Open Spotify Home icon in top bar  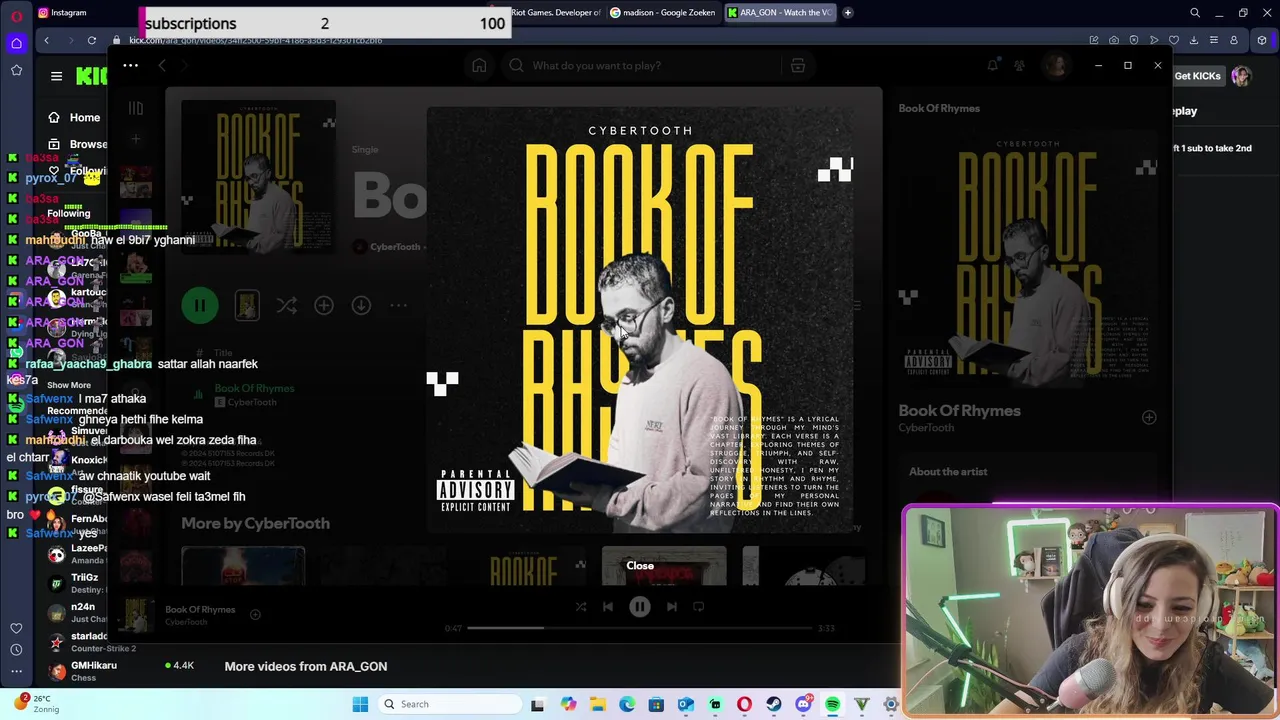click(x=479, y=65)
